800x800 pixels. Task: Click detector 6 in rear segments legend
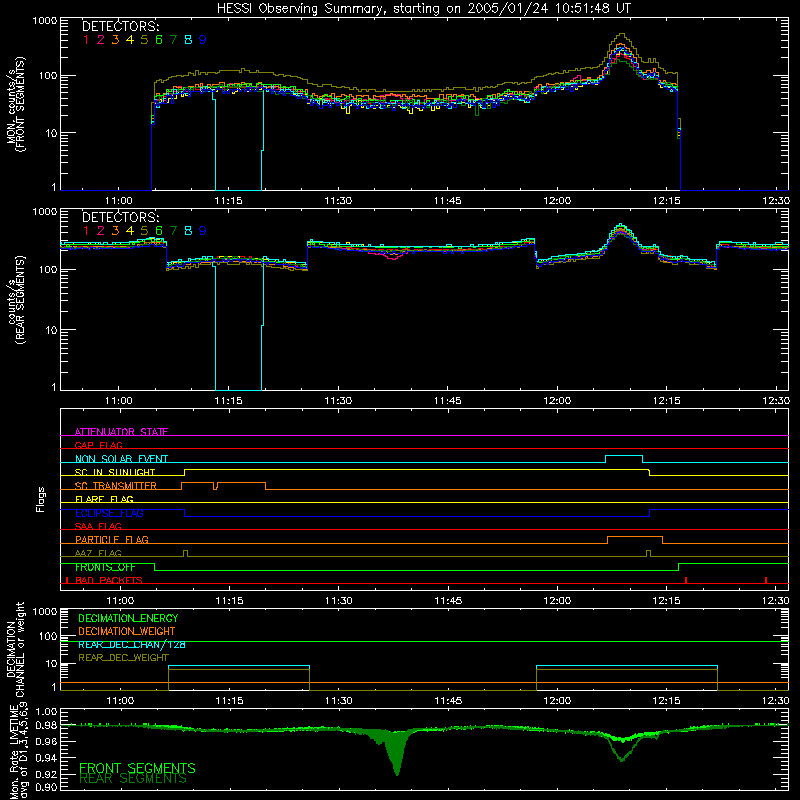[x=159, y=231]
